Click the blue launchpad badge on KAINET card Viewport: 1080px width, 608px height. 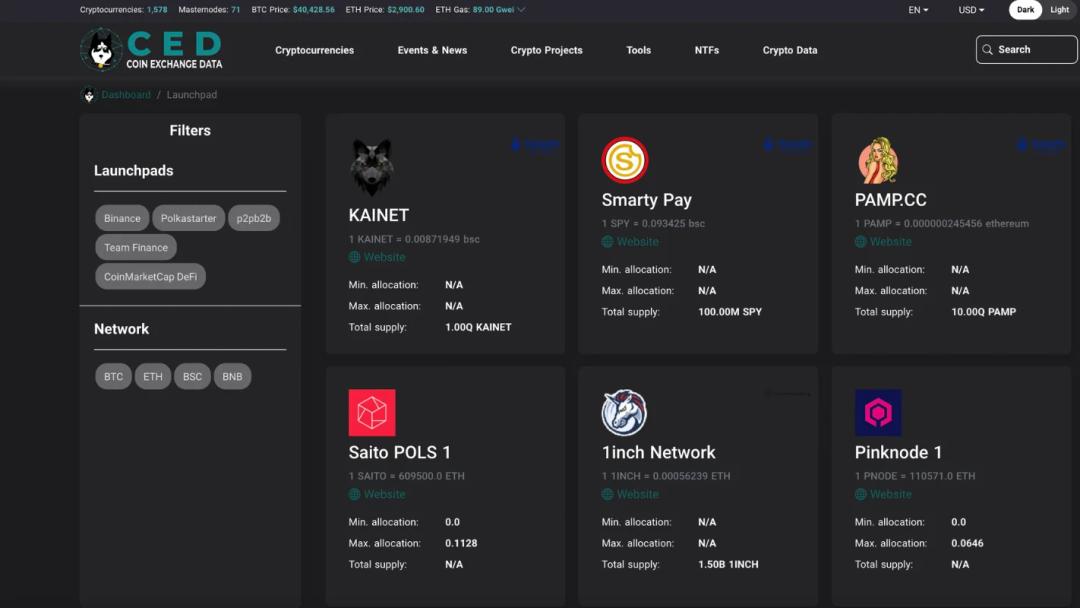(534, 144)
